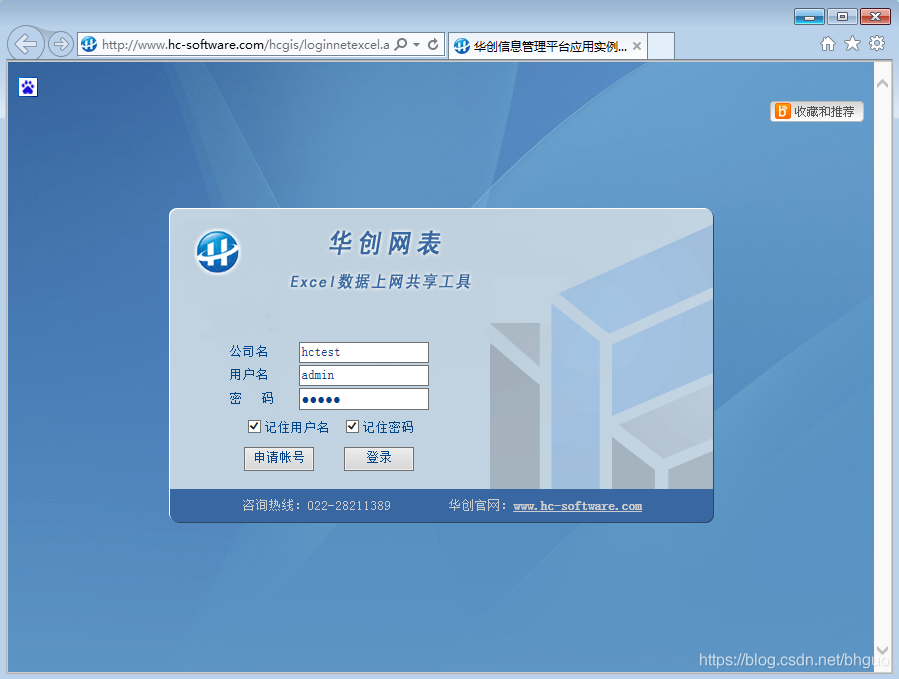Refresh the page with reload icon
This screenshot has height=679, width=899.
point(433,44)
